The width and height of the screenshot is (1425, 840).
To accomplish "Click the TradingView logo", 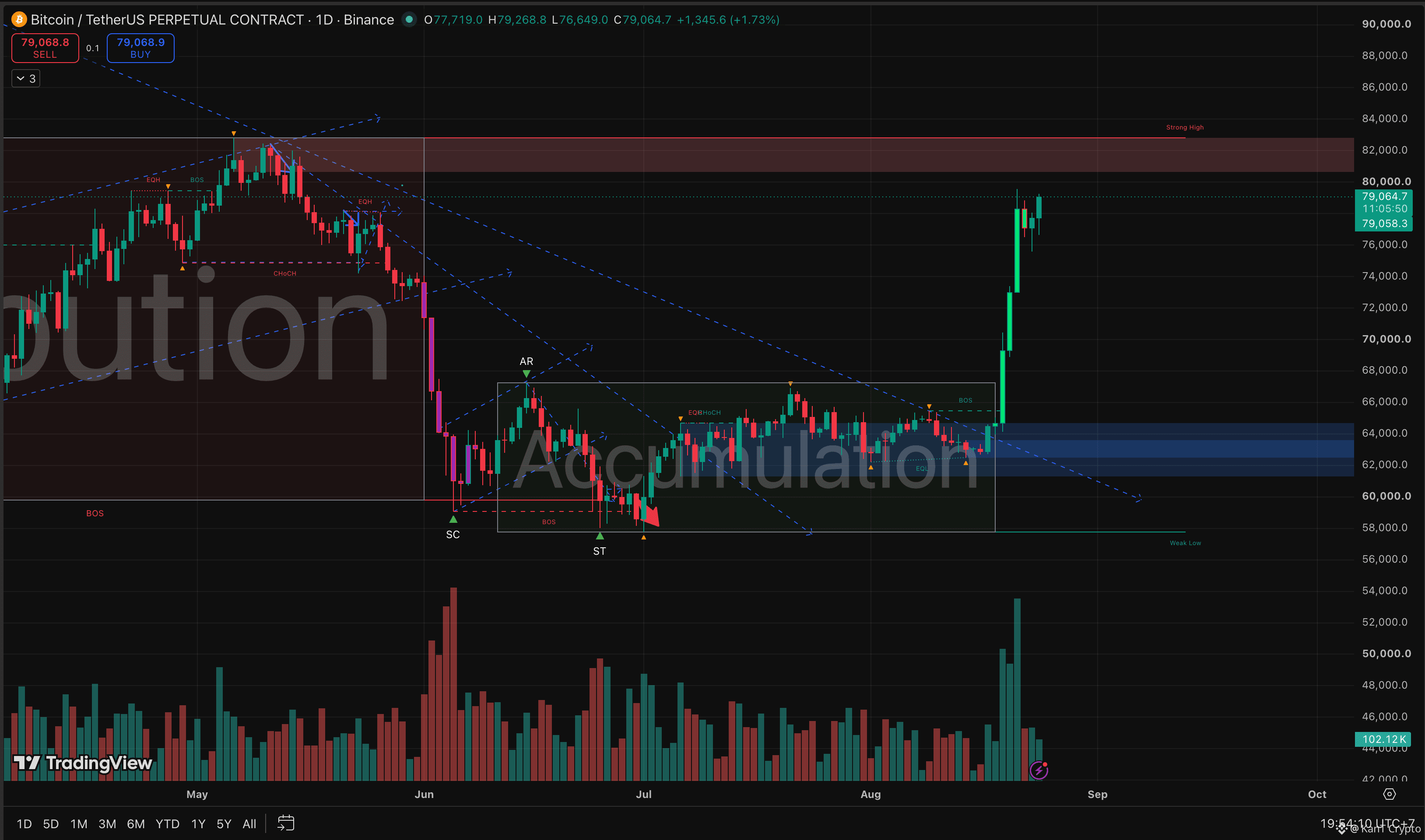I will [83, 763].
